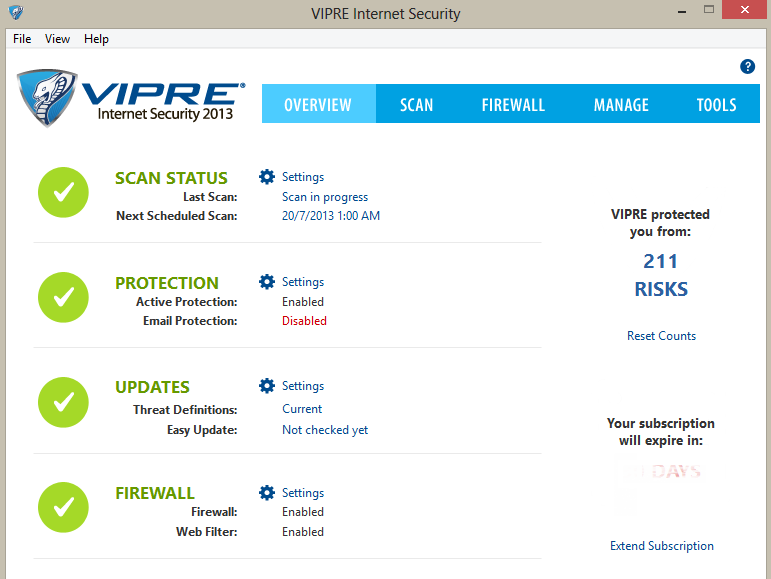Open Settings link under Firewall heading
Image resolution: width=771 pixels, height=579 pixels.
click(x=303, y=493)
